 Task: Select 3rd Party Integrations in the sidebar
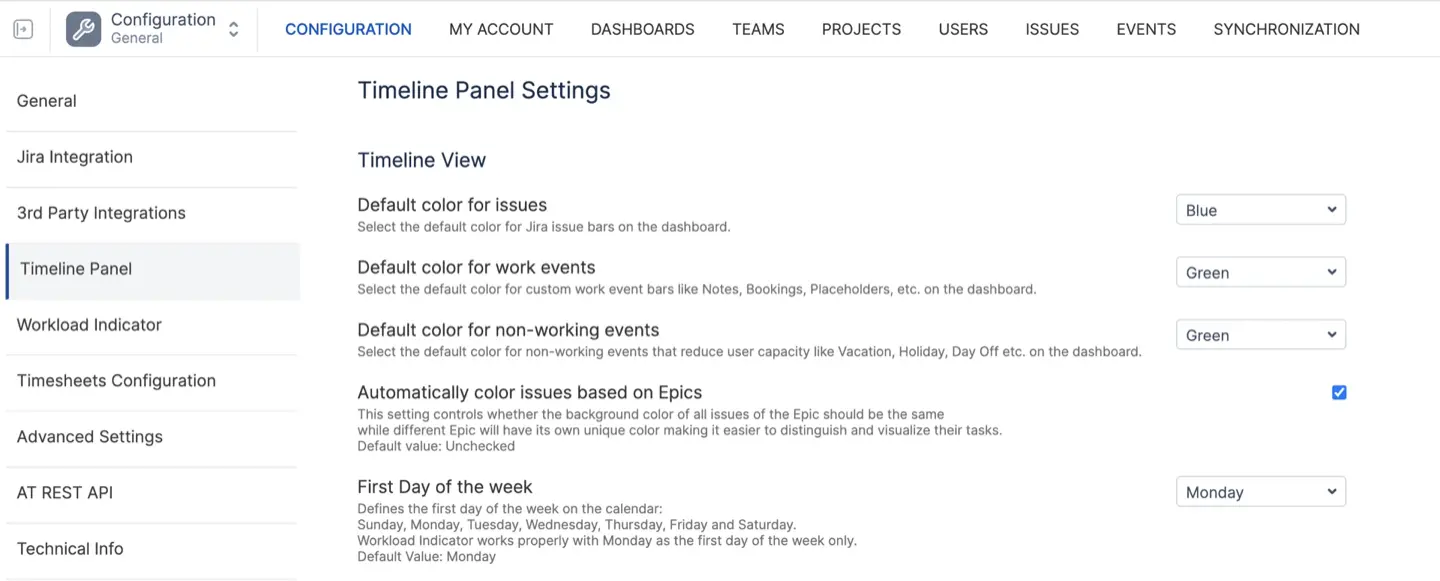pyautogui.click(x=101, y=213)
